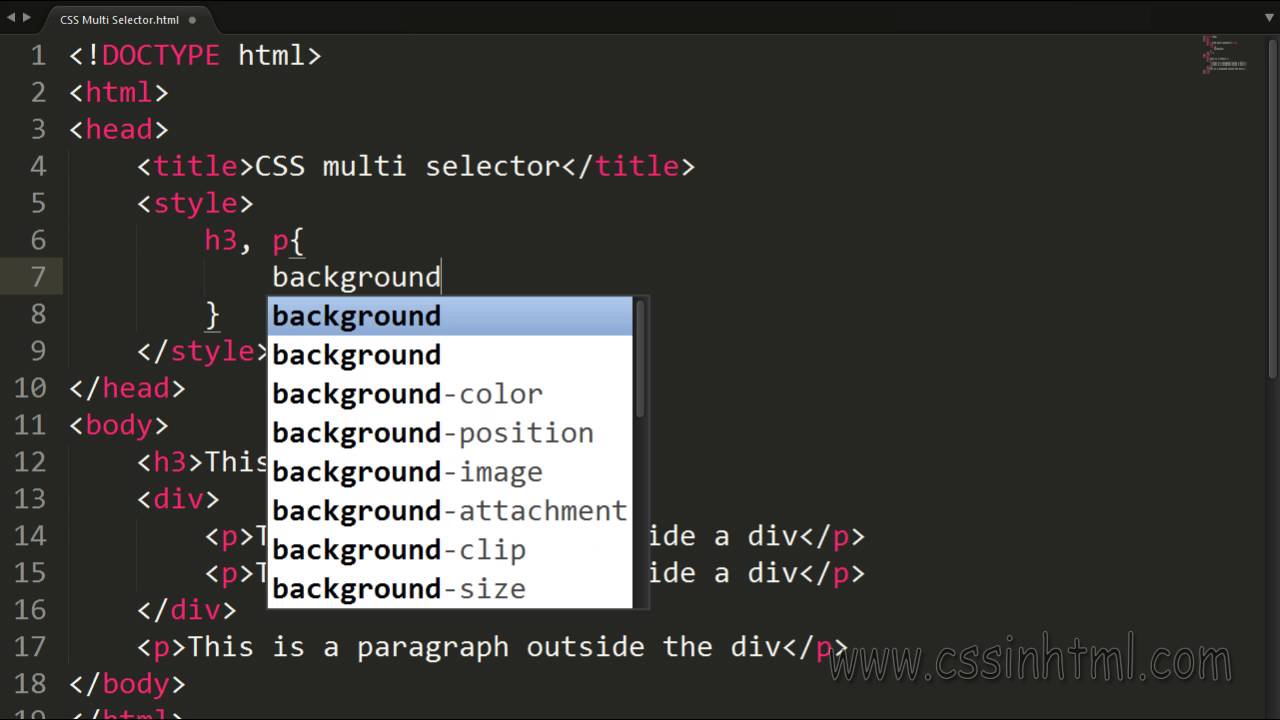Choose the background-attachment suggestion
This screenshot has width=1280, height=720.
click(x=450, y=511)
